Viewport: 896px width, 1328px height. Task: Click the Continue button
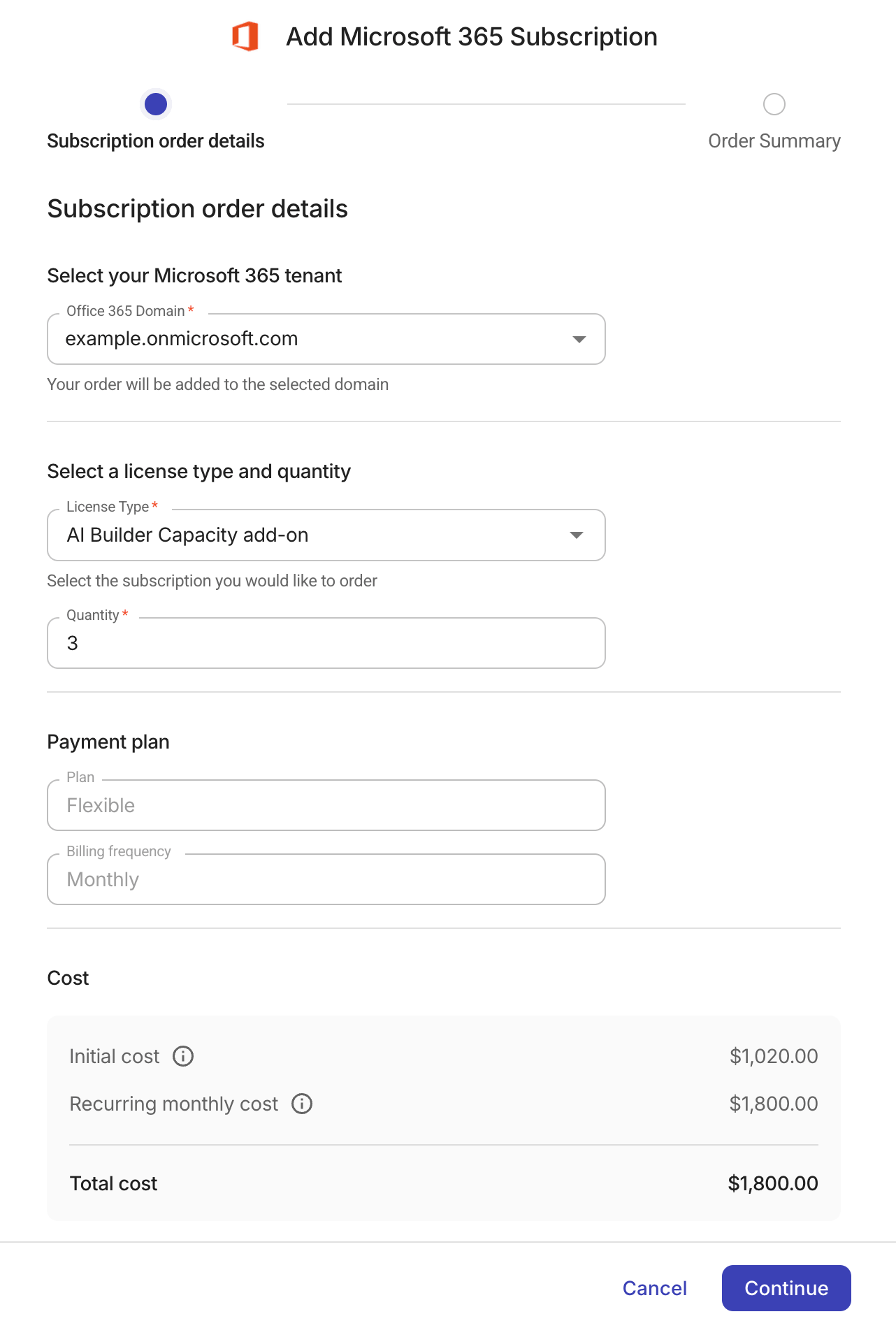point(786,1288)
